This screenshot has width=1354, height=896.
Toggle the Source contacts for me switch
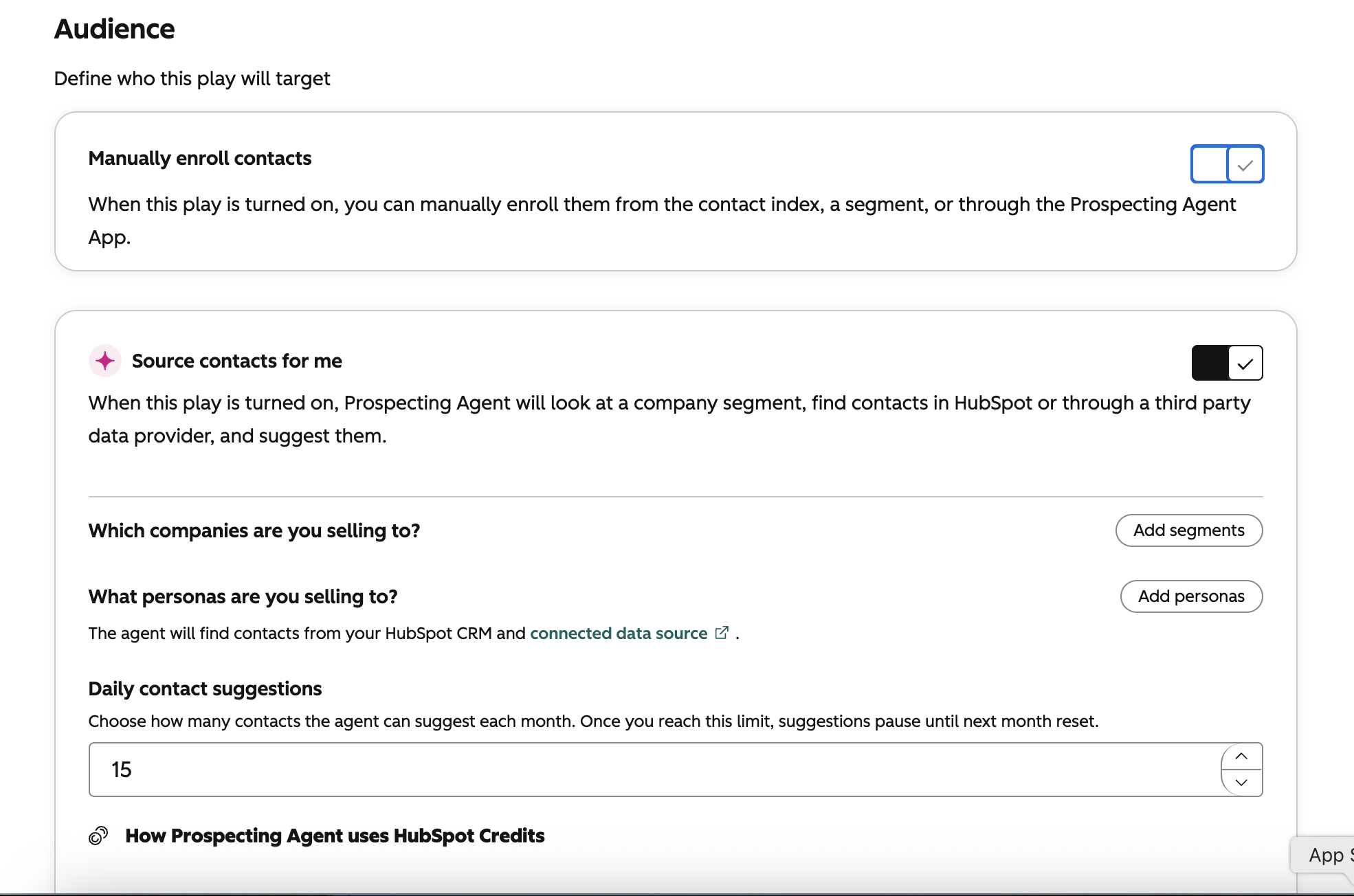1227,363
